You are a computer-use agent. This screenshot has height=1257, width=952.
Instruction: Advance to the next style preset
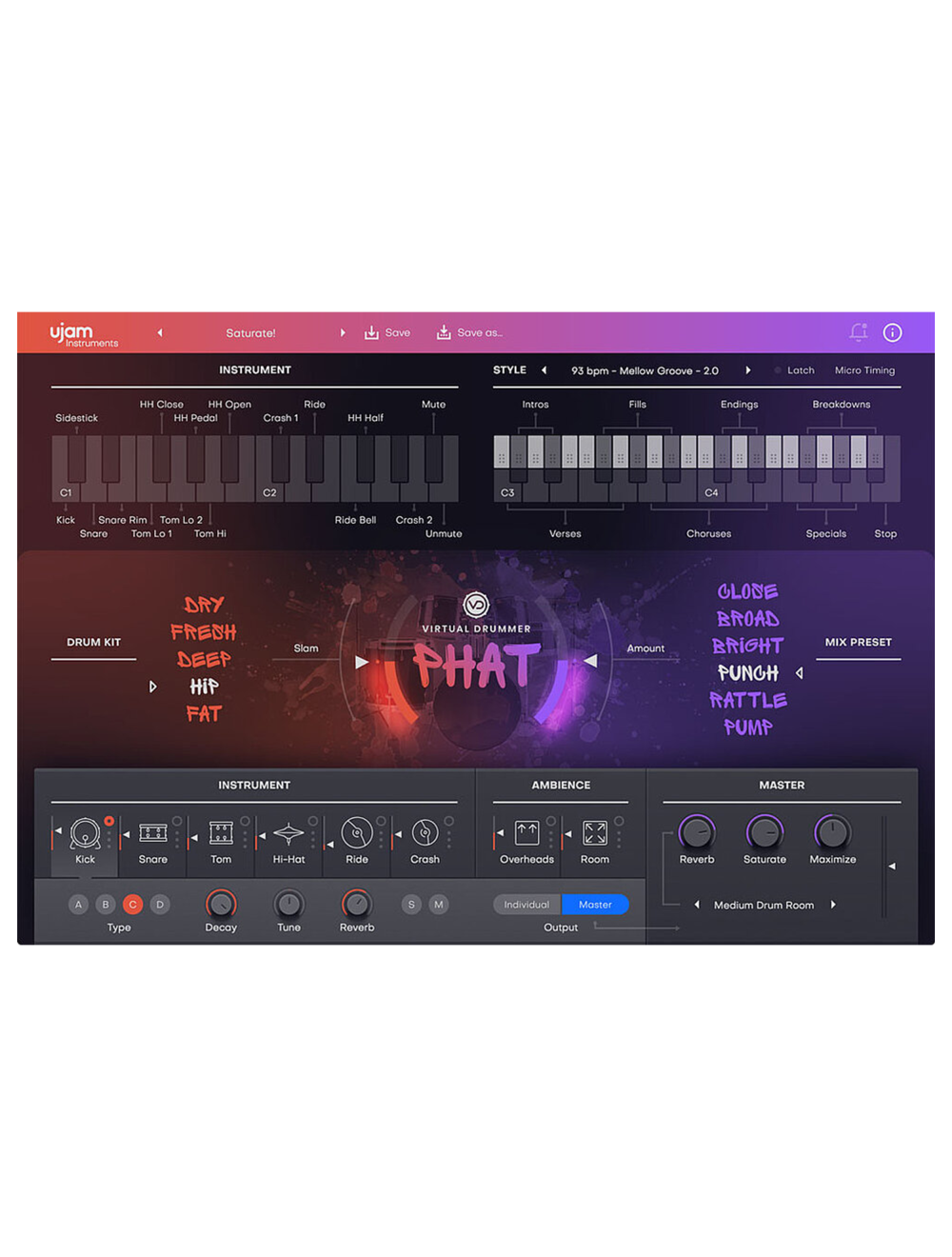coord(749,370)
